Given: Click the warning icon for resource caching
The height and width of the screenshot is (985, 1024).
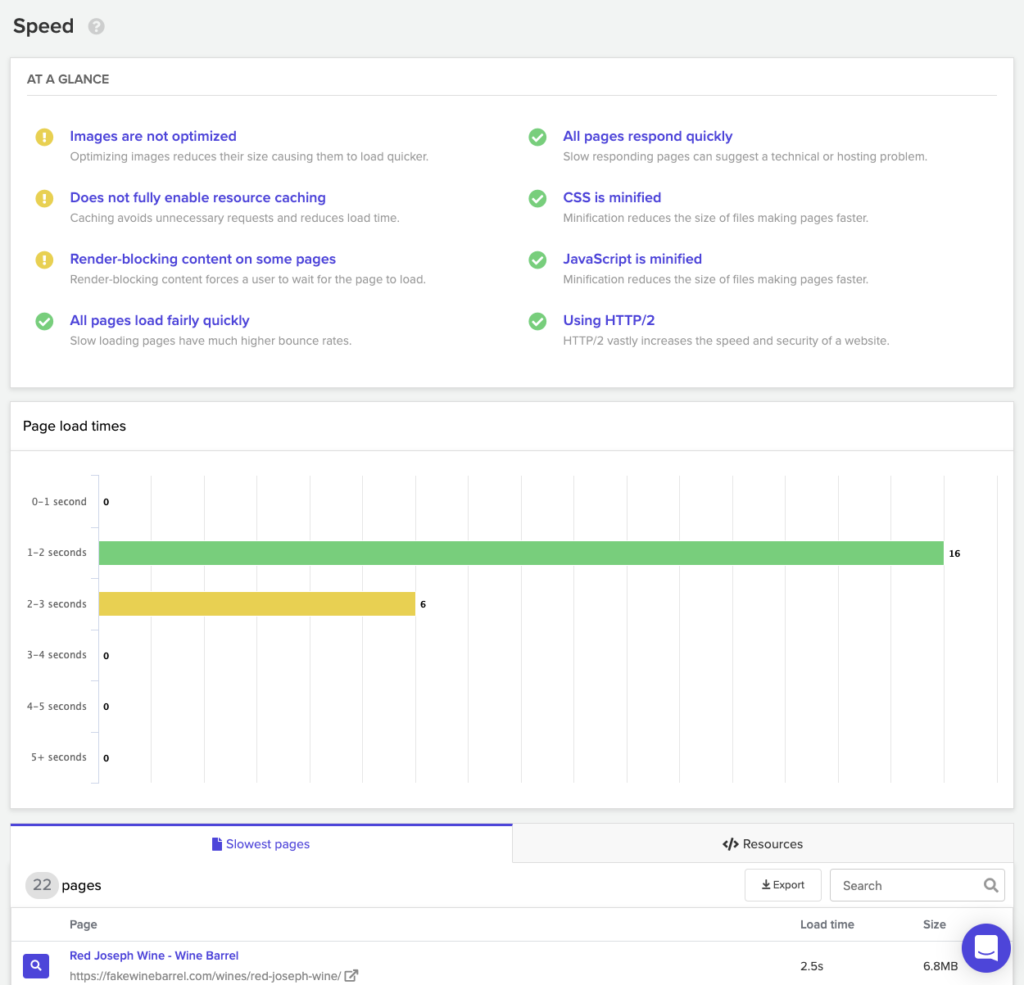Looking at the screenshot, I should pos(44,199).
